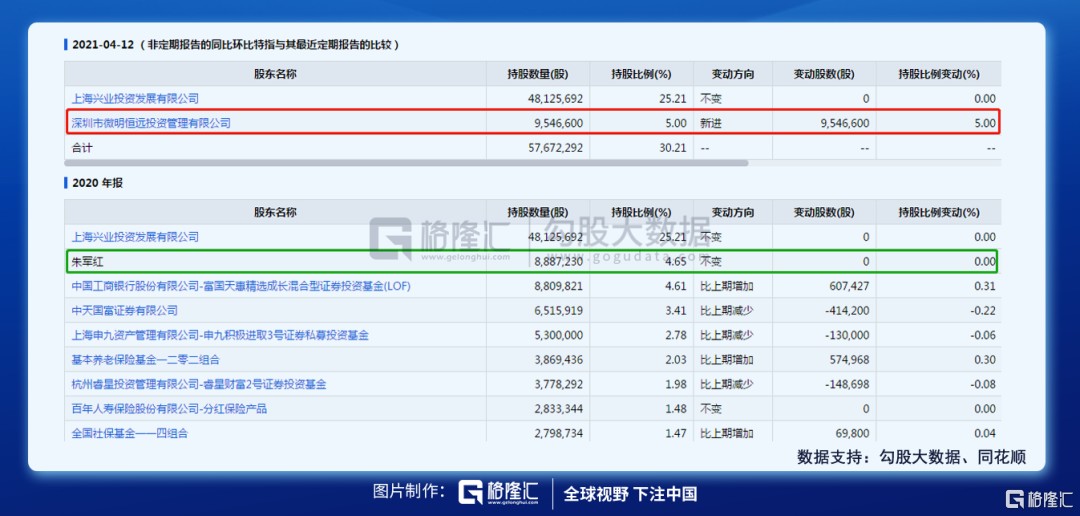Open 杭州睿星投资 睿星财富2号 fund link

[199, 384]
